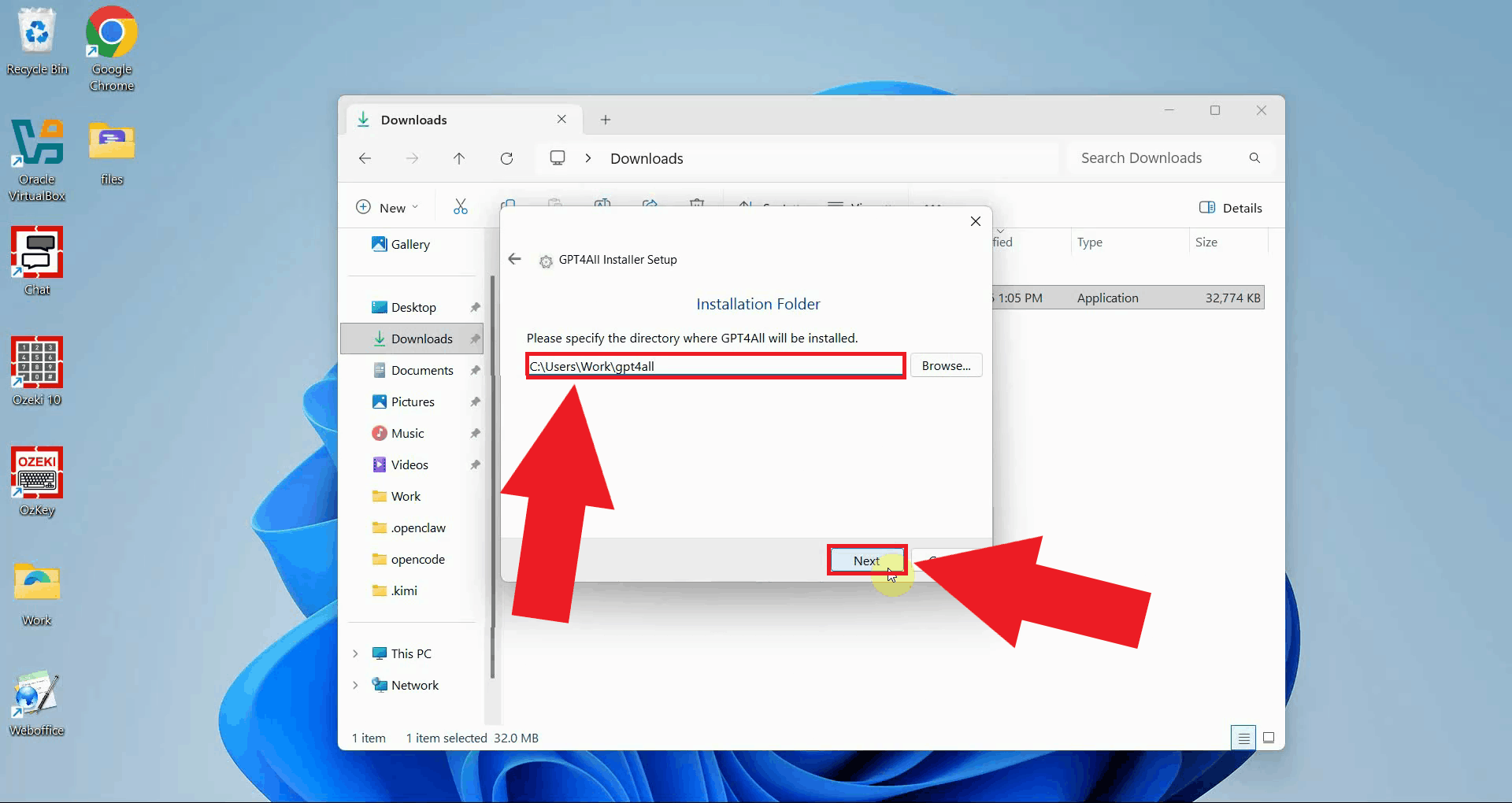Image resolution: width=1512 pixels, height=803 pixels.
Task: Expand Network in the sidebar
Action: pos(355,684)
